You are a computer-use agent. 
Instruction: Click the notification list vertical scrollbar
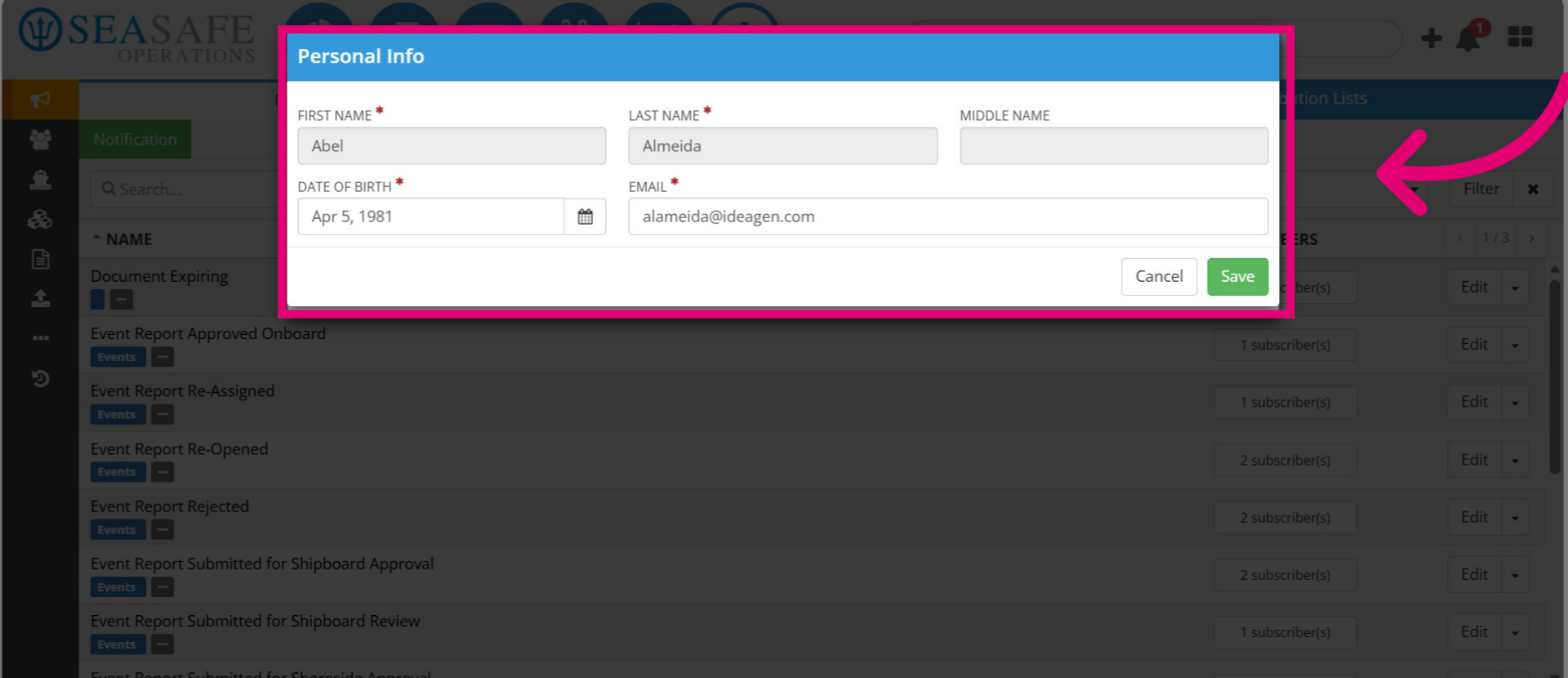1554,376
